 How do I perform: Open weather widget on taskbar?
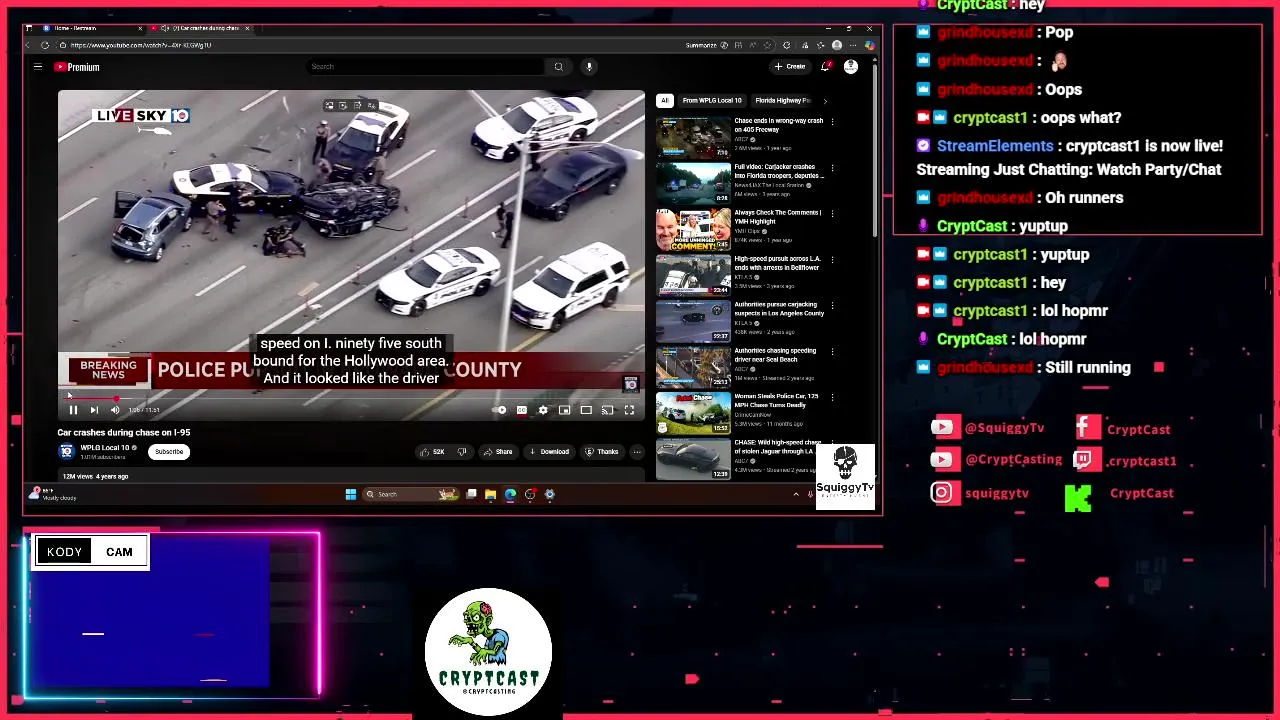52,494
